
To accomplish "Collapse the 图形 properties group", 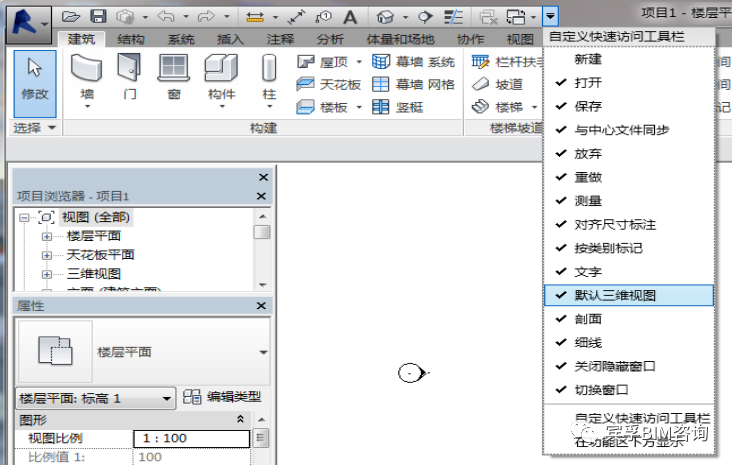I will click(240, 419).
